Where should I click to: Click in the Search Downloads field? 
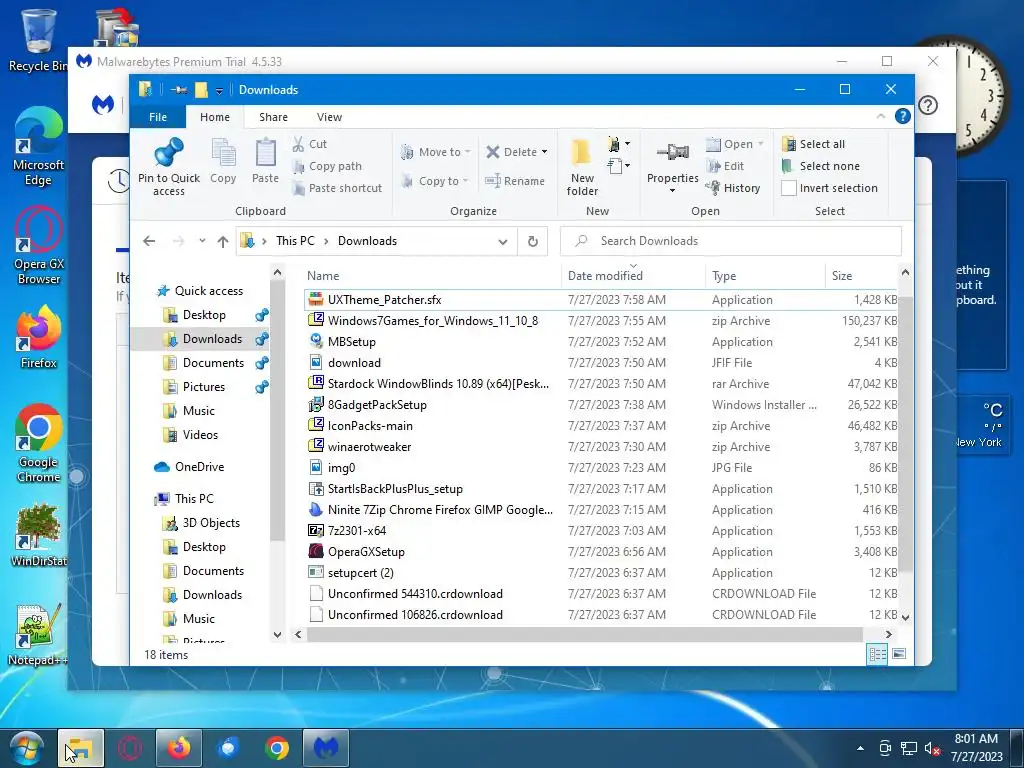(730, 241)
